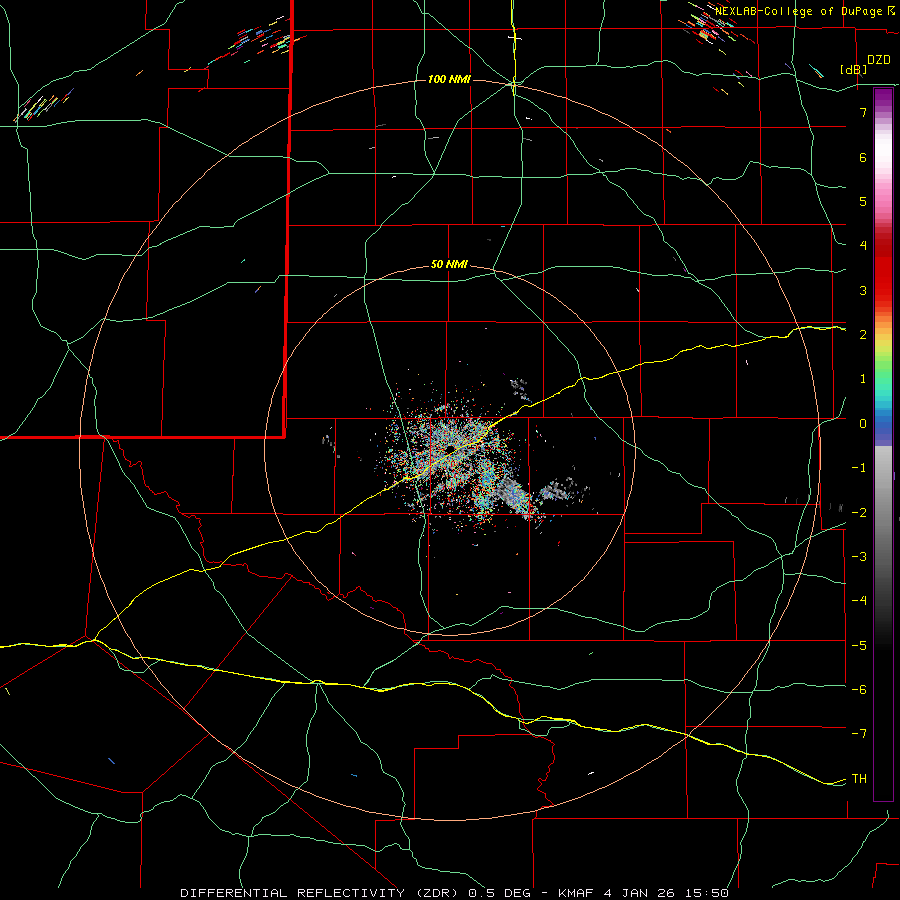Click the "-4" scale label
The height and width of the screenshot is (900, 900).
click(859, 600)
